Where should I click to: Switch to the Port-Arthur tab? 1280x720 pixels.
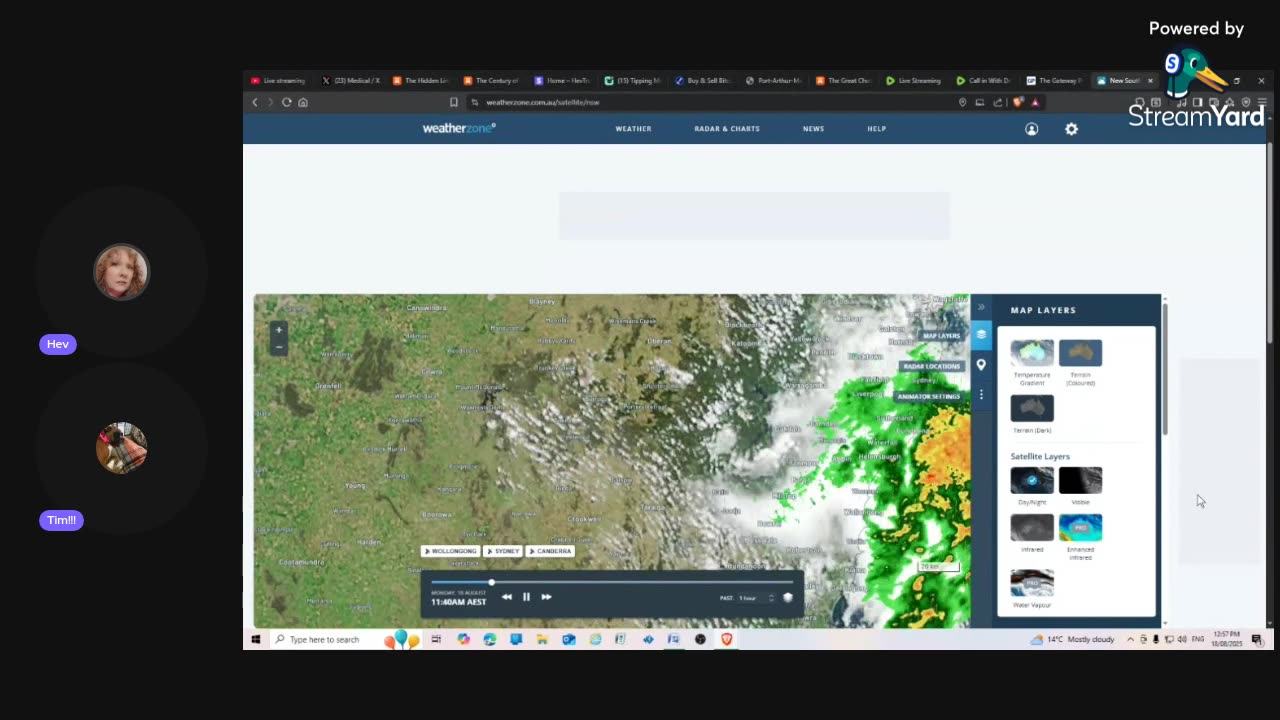774,80
